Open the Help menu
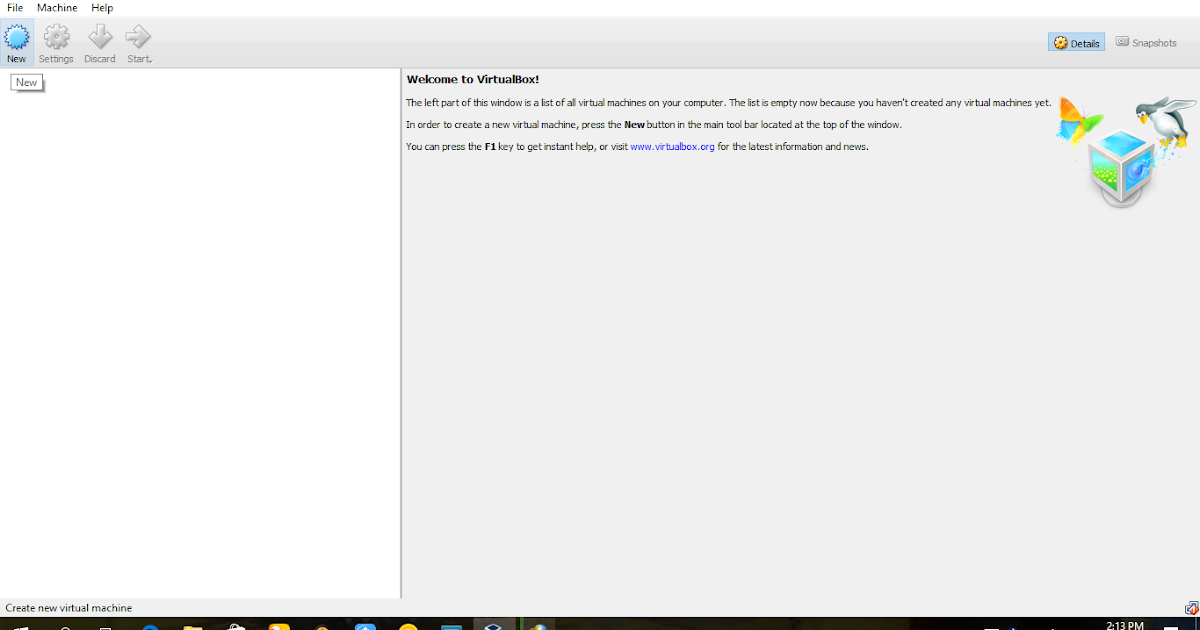 pos(102,8)
